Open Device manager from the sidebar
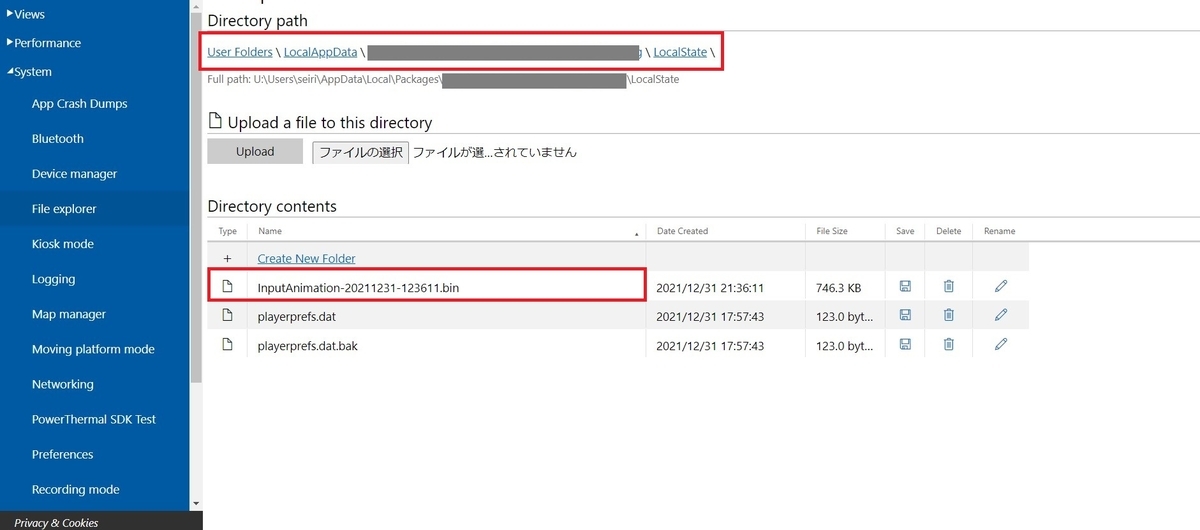This screenshot has width=1200, height=530. point(74,174)
